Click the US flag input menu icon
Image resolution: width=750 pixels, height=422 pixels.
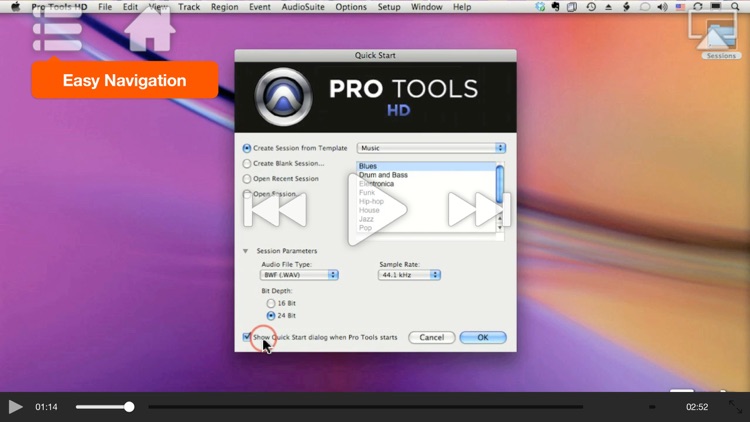[680, 7]
